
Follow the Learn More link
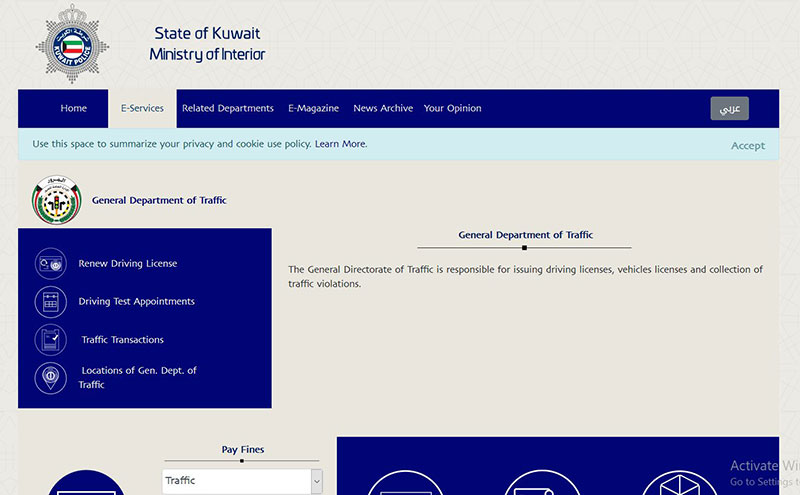tap(341, 144)
